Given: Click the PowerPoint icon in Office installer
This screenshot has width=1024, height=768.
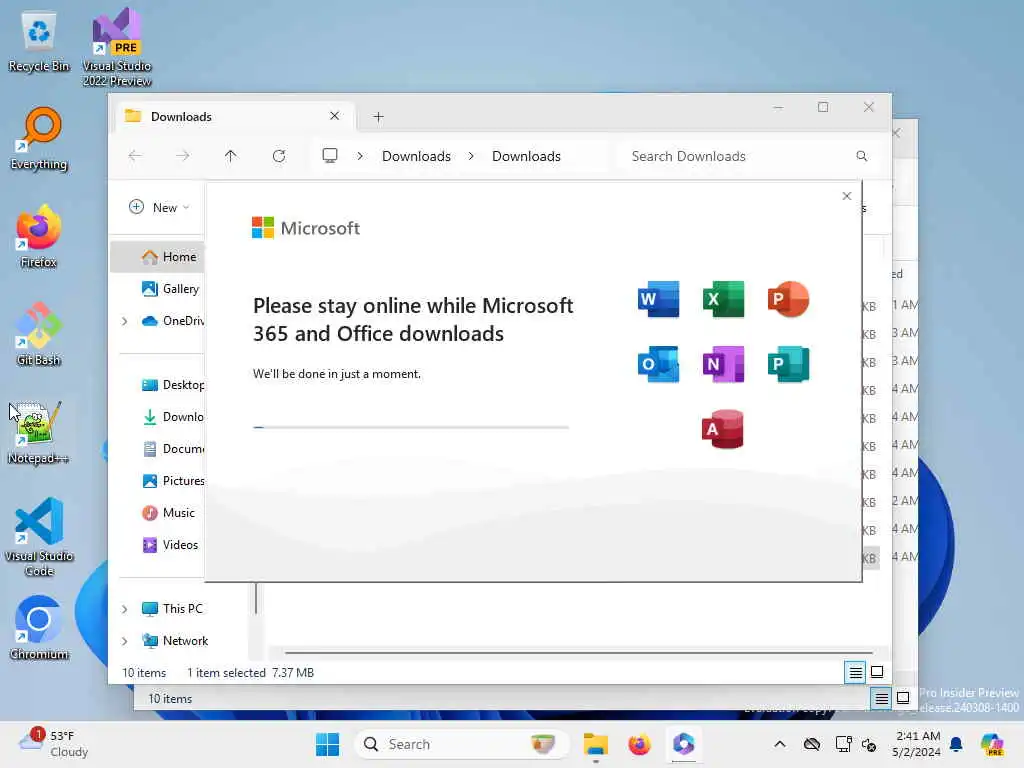Looking at the screenshot, I should pyautogui.click(x=788, y=299).
